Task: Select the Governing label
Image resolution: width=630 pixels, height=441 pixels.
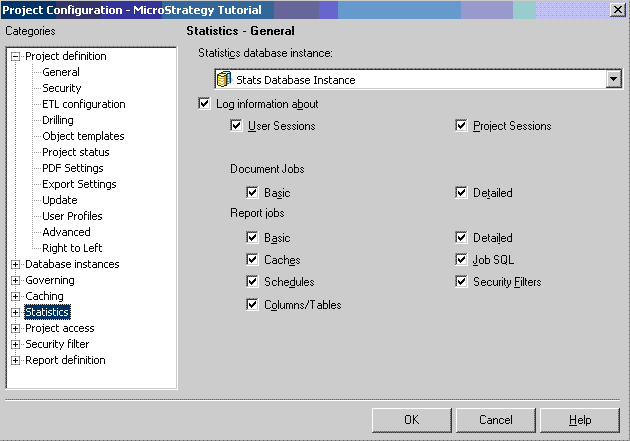Action: tap(50, 280)
